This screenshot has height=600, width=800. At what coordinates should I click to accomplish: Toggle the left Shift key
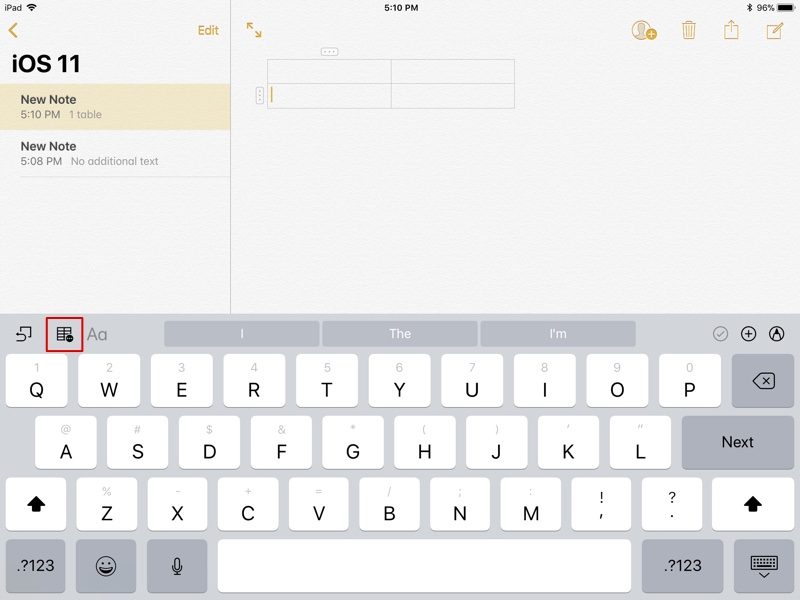tap(36, 504)
